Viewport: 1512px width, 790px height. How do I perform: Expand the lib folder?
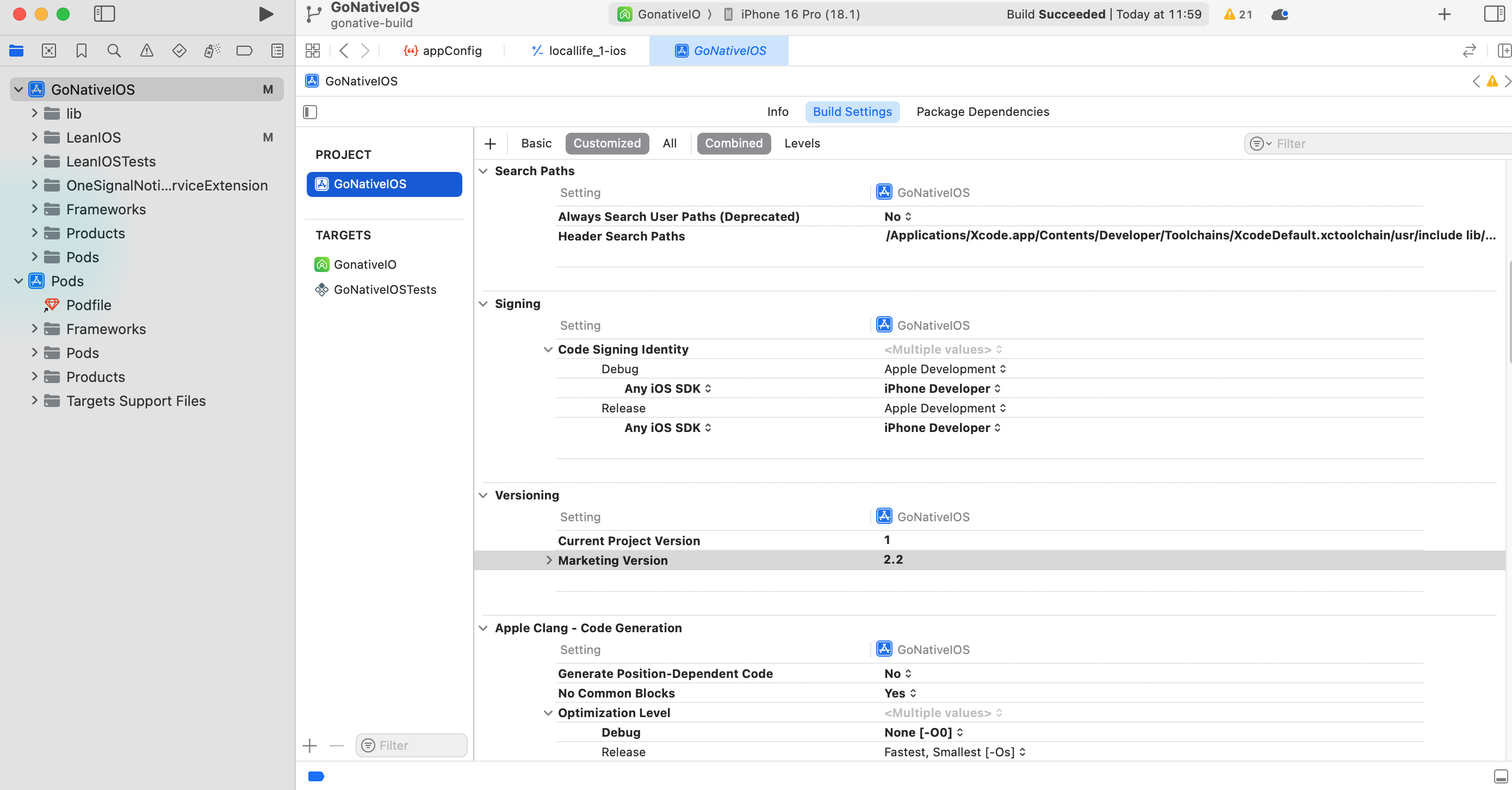coord(34,113)
